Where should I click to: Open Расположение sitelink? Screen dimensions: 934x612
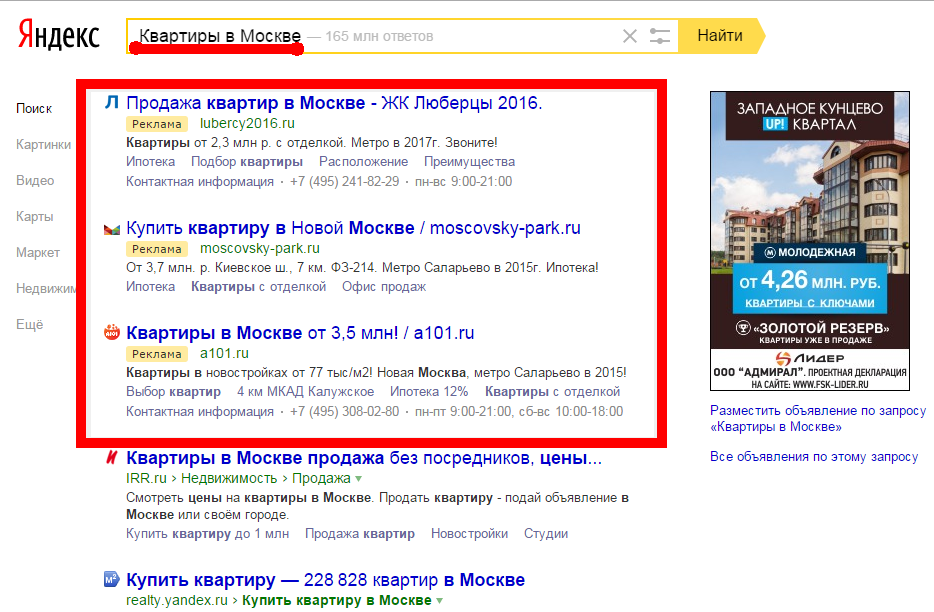click(x=363, y=161)
